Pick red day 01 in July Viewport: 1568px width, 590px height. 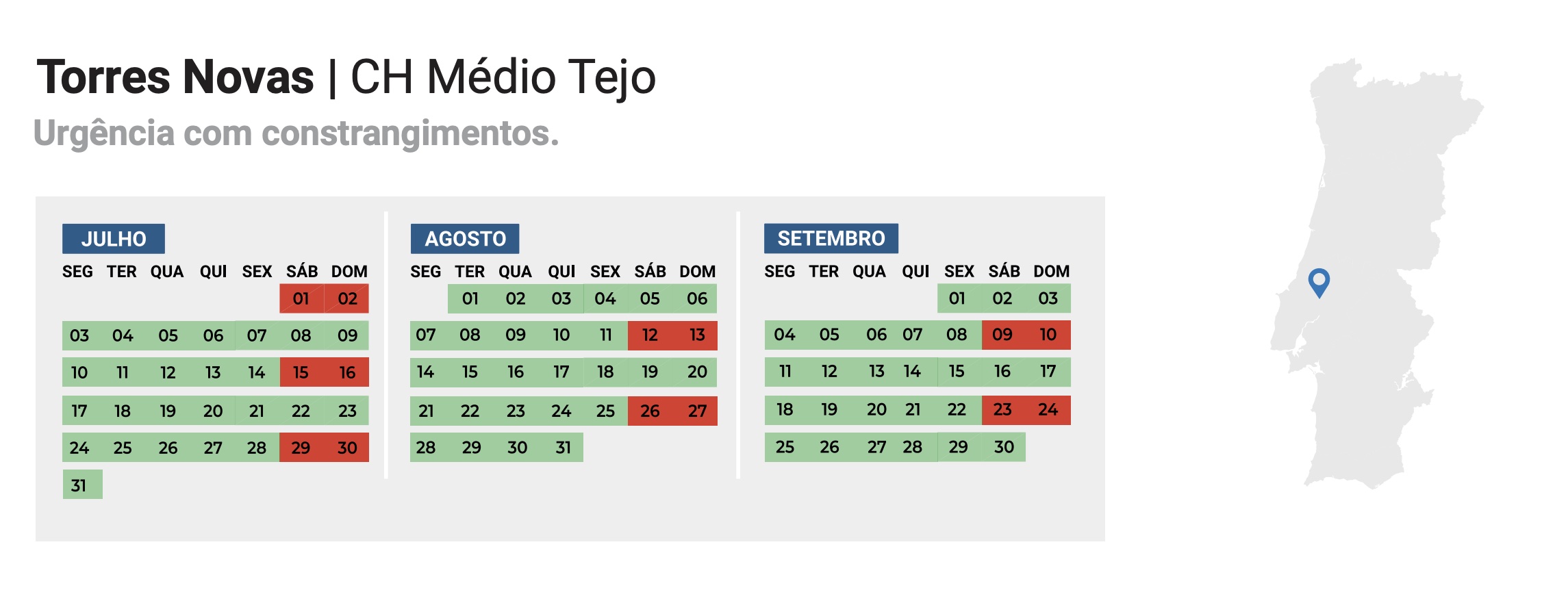(301, 298)
